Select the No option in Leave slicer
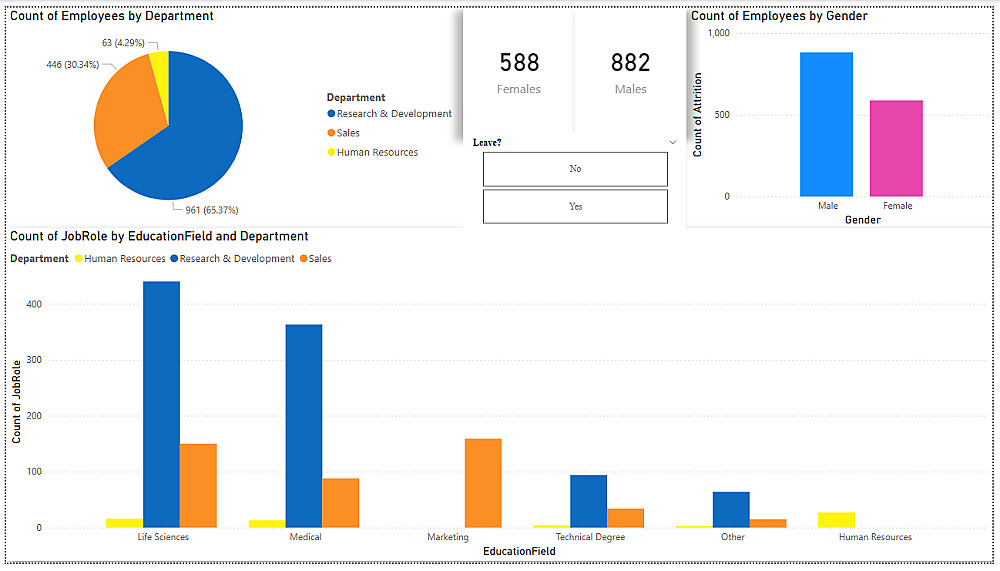 [x=575, y=169]
